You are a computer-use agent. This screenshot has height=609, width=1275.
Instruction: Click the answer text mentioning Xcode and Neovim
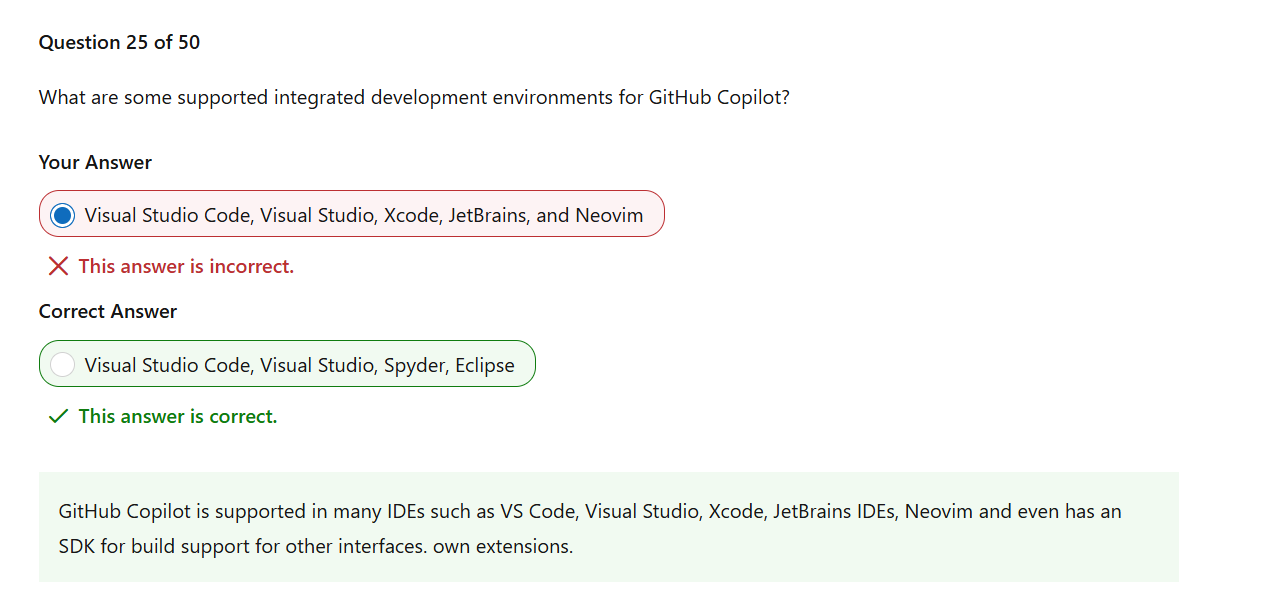tap(364, 215)
